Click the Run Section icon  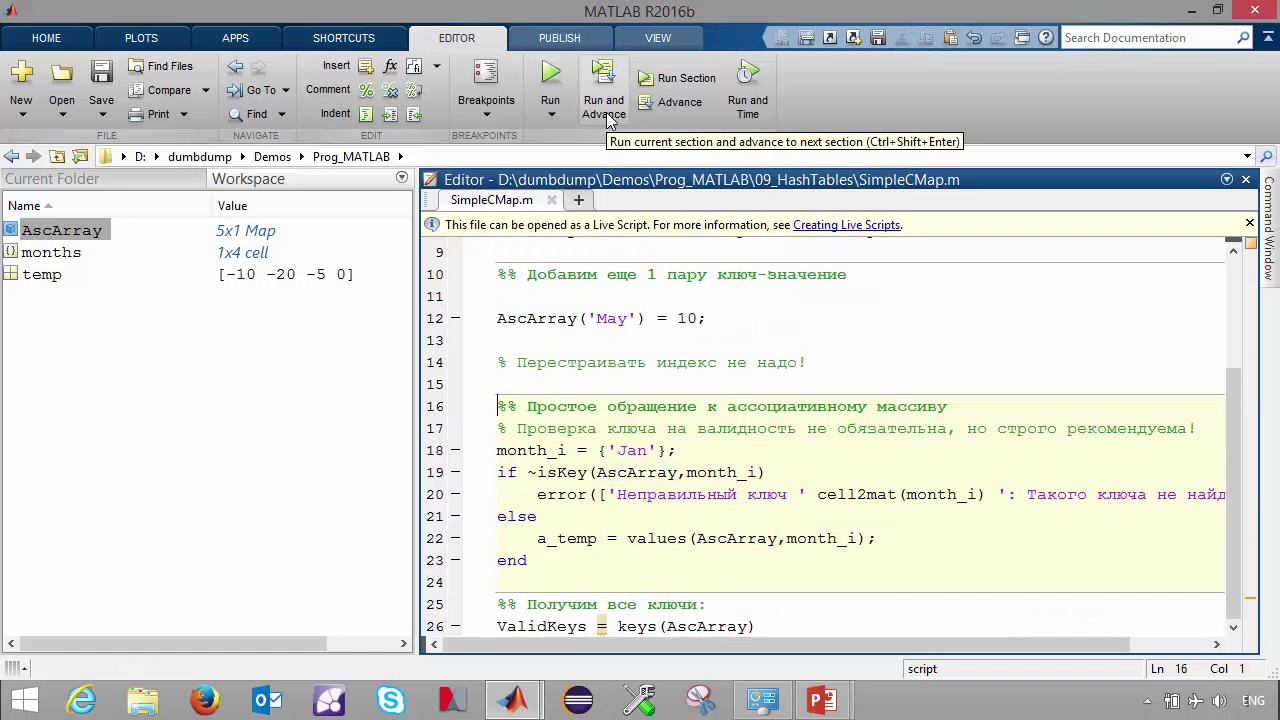pyautogui.click(x=646, y=78)
